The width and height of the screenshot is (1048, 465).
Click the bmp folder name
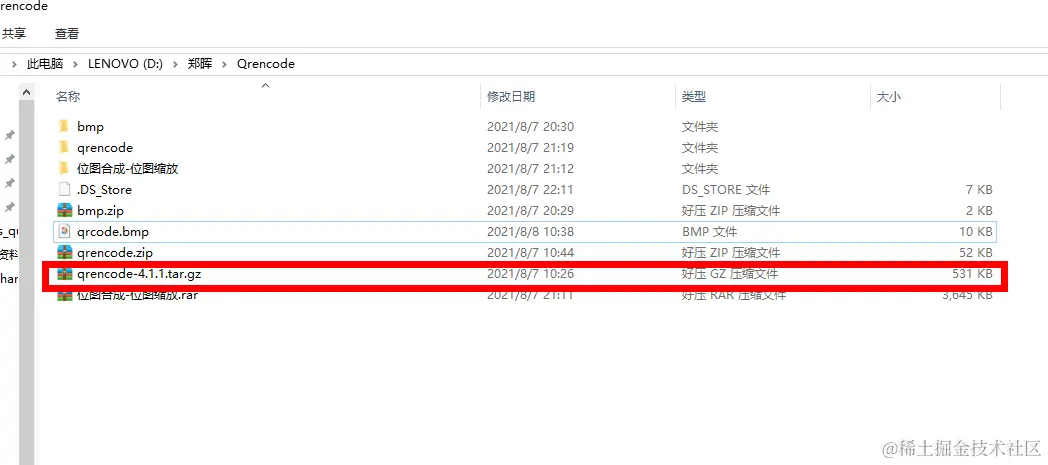point(90,127)
